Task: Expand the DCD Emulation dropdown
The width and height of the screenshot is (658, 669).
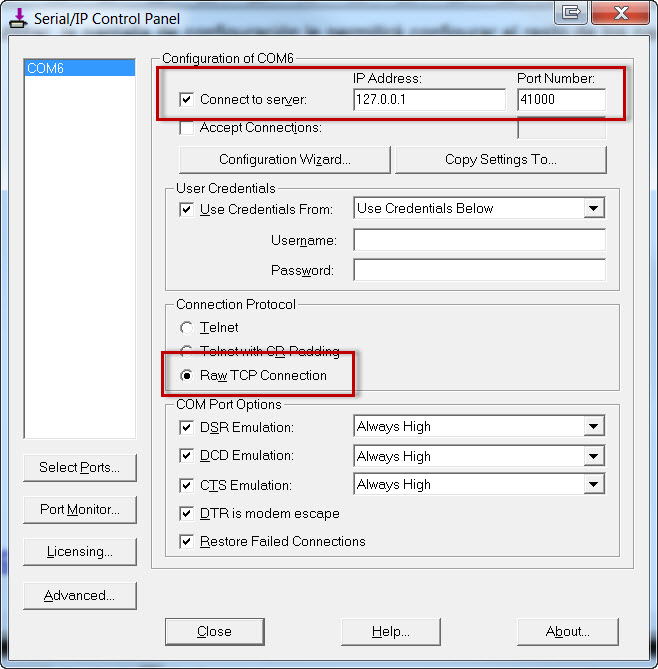Action: 594,456
